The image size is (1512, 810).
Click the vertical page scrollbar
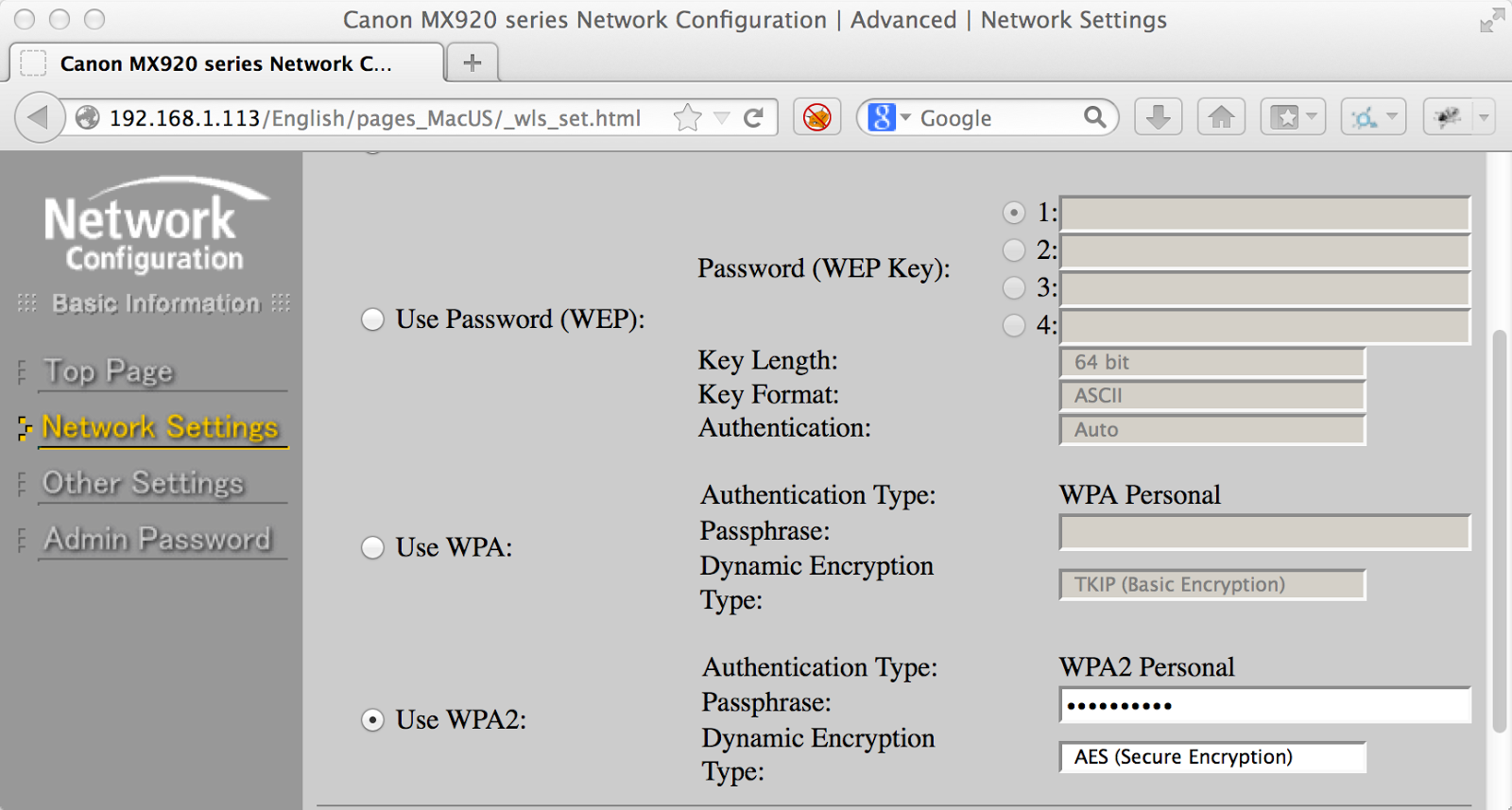(1498, 529)
